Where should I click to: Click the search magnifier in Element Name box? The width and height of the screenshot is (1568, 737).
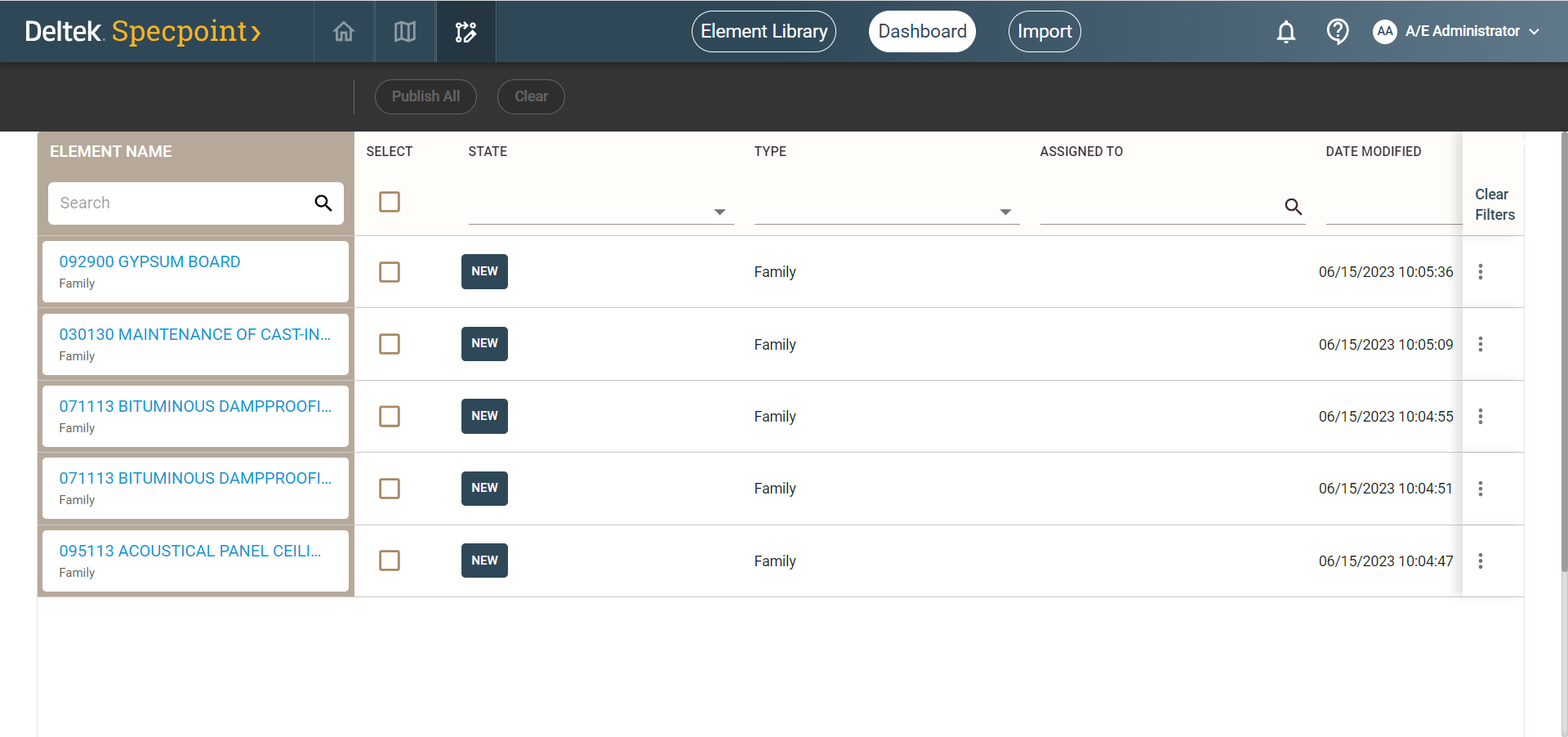[323, 203]
